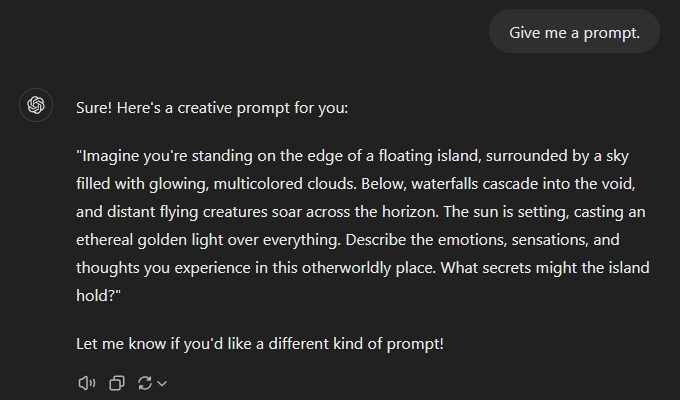Copy the response with the copy icon
Image resolution: width=680 pixels, height=400 pixels.
[x=116, y=383]
